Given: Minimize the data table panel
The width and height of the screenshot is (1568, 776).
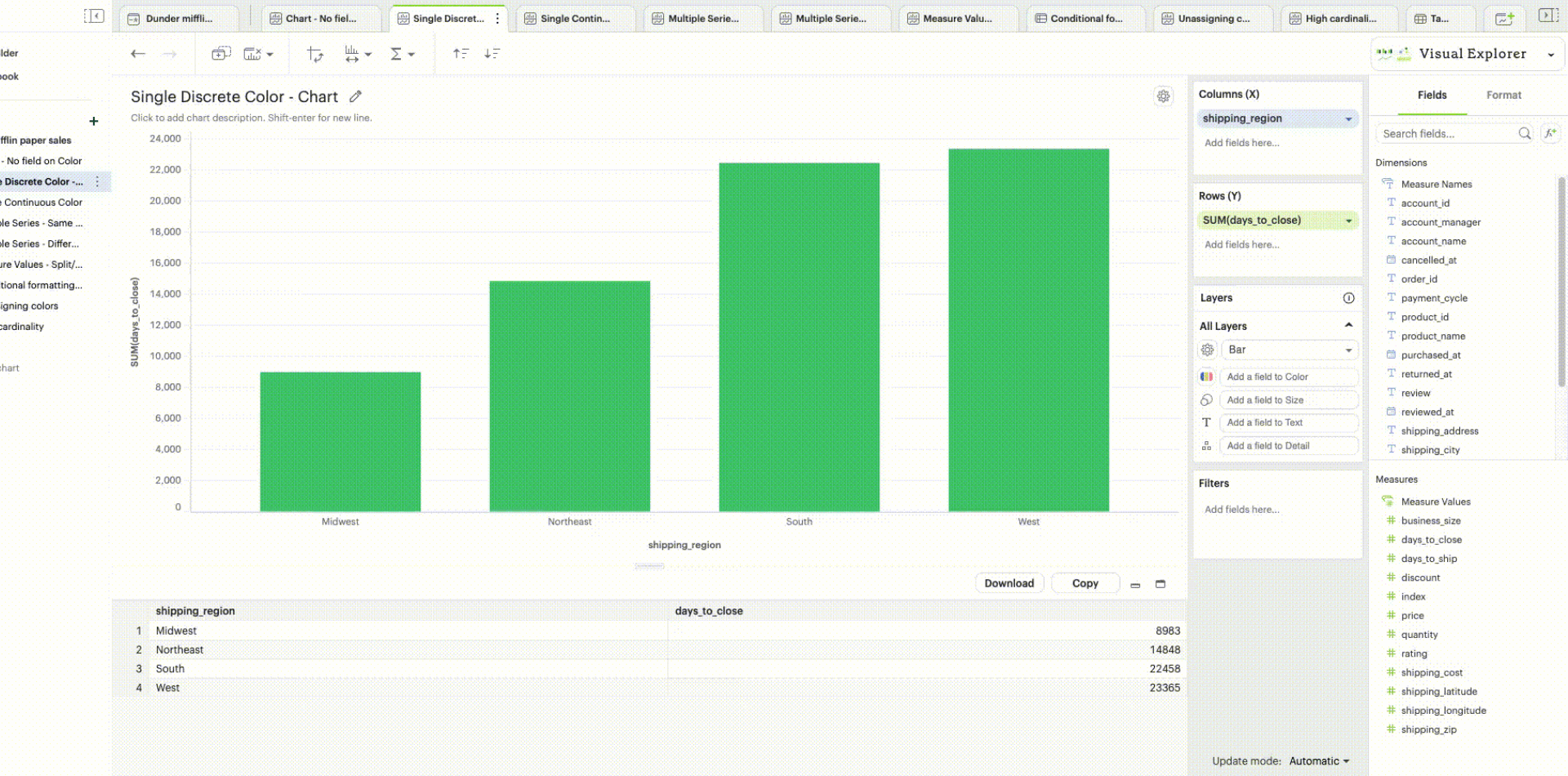Looking at the screenshot, I should point(1135,584).
